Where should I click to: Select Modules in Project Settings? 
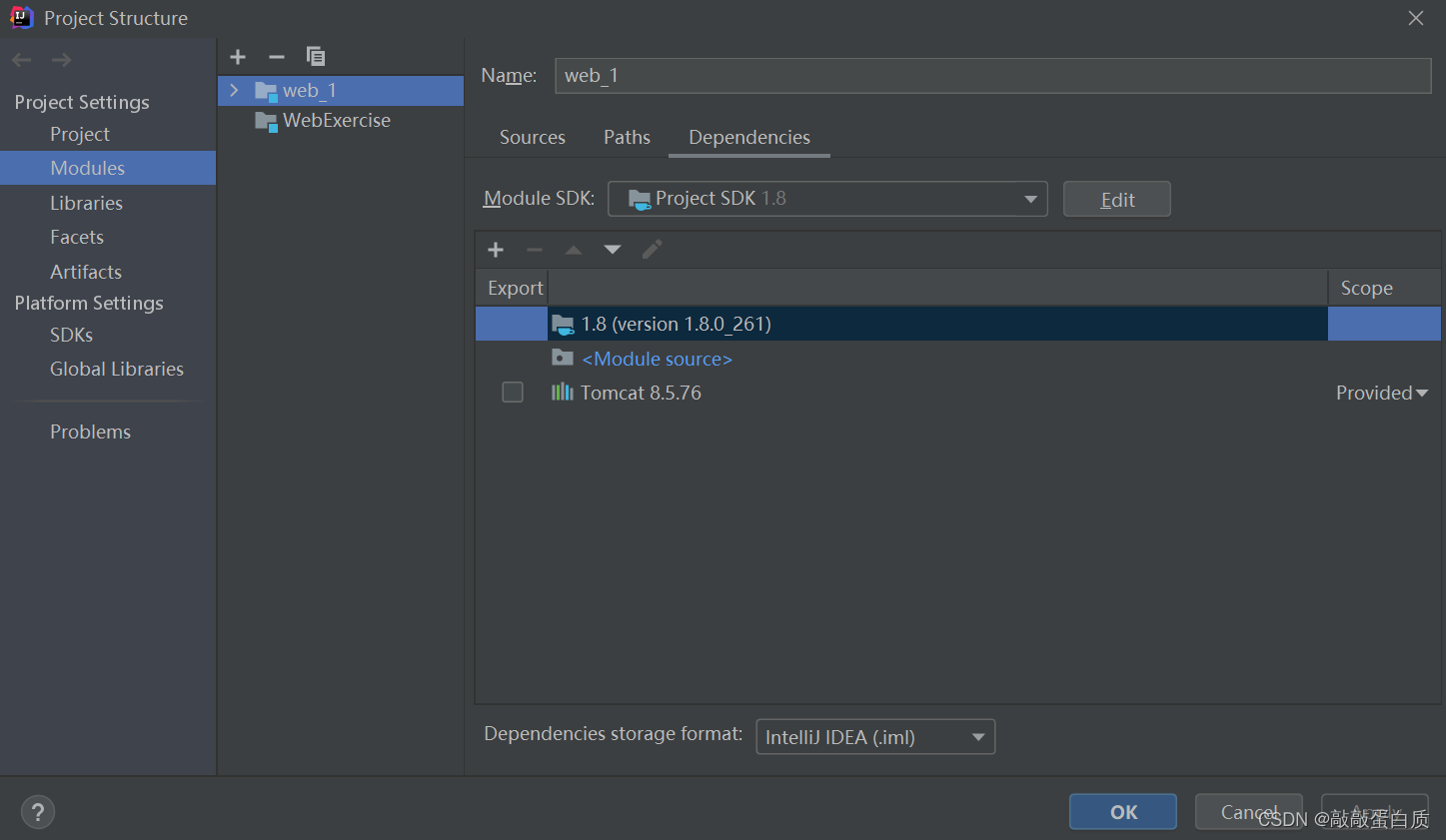[108, 168]
